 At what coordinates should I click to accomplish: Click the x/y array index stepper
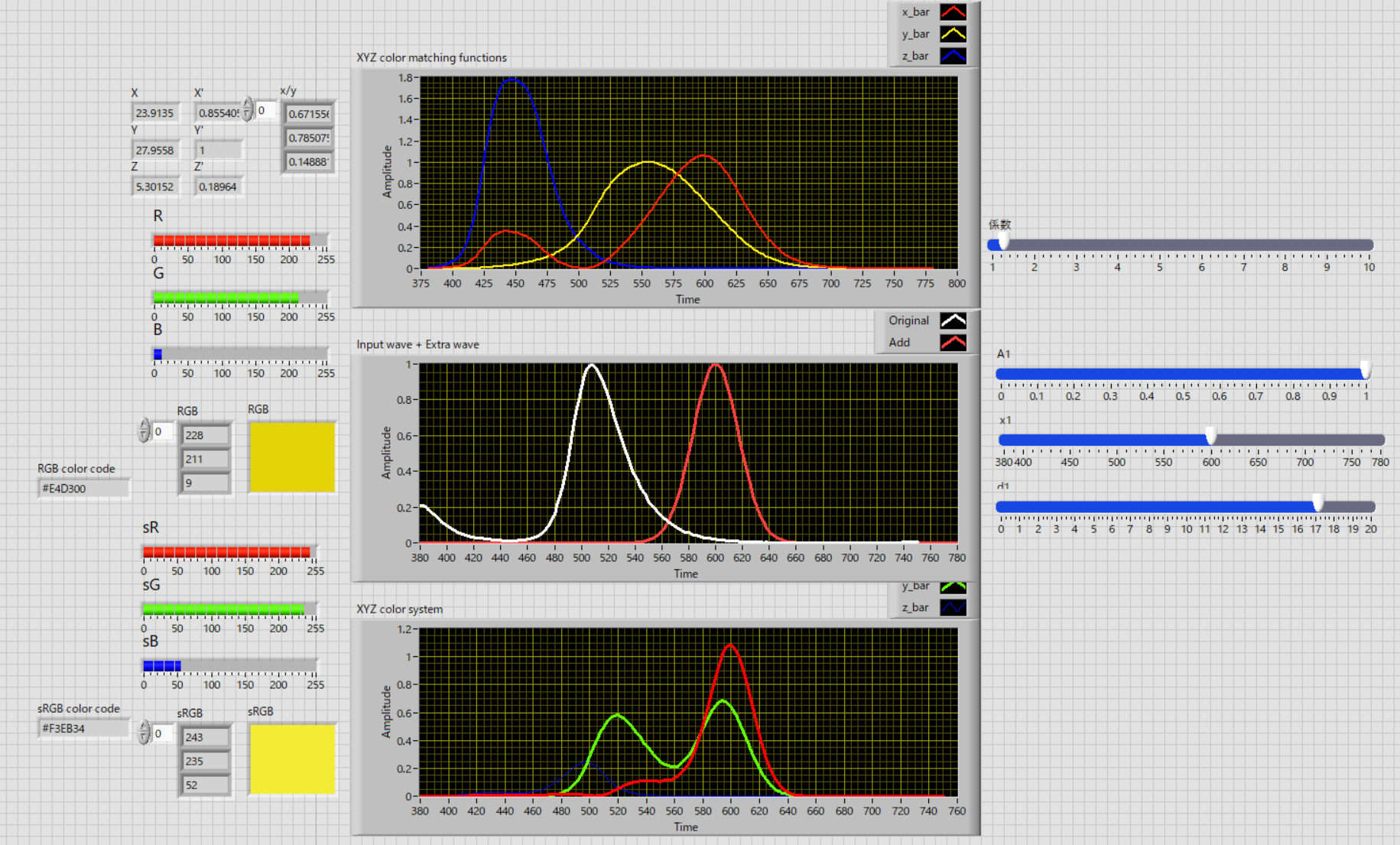coord(247,110)
